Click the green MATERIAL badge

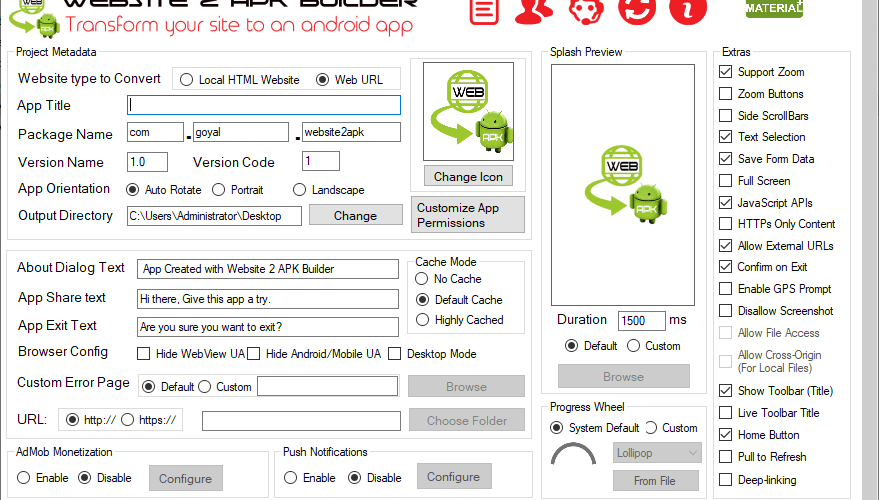(774, 8)
